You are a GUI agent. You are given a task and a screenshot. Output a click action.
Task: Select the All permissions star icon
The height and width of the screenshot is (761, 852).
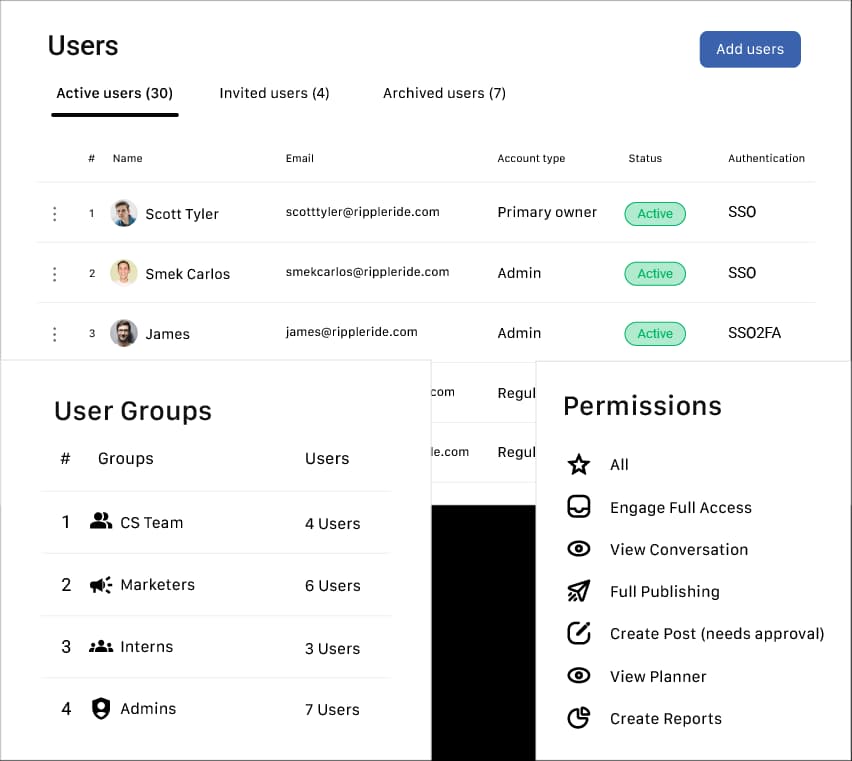[579, 464]
